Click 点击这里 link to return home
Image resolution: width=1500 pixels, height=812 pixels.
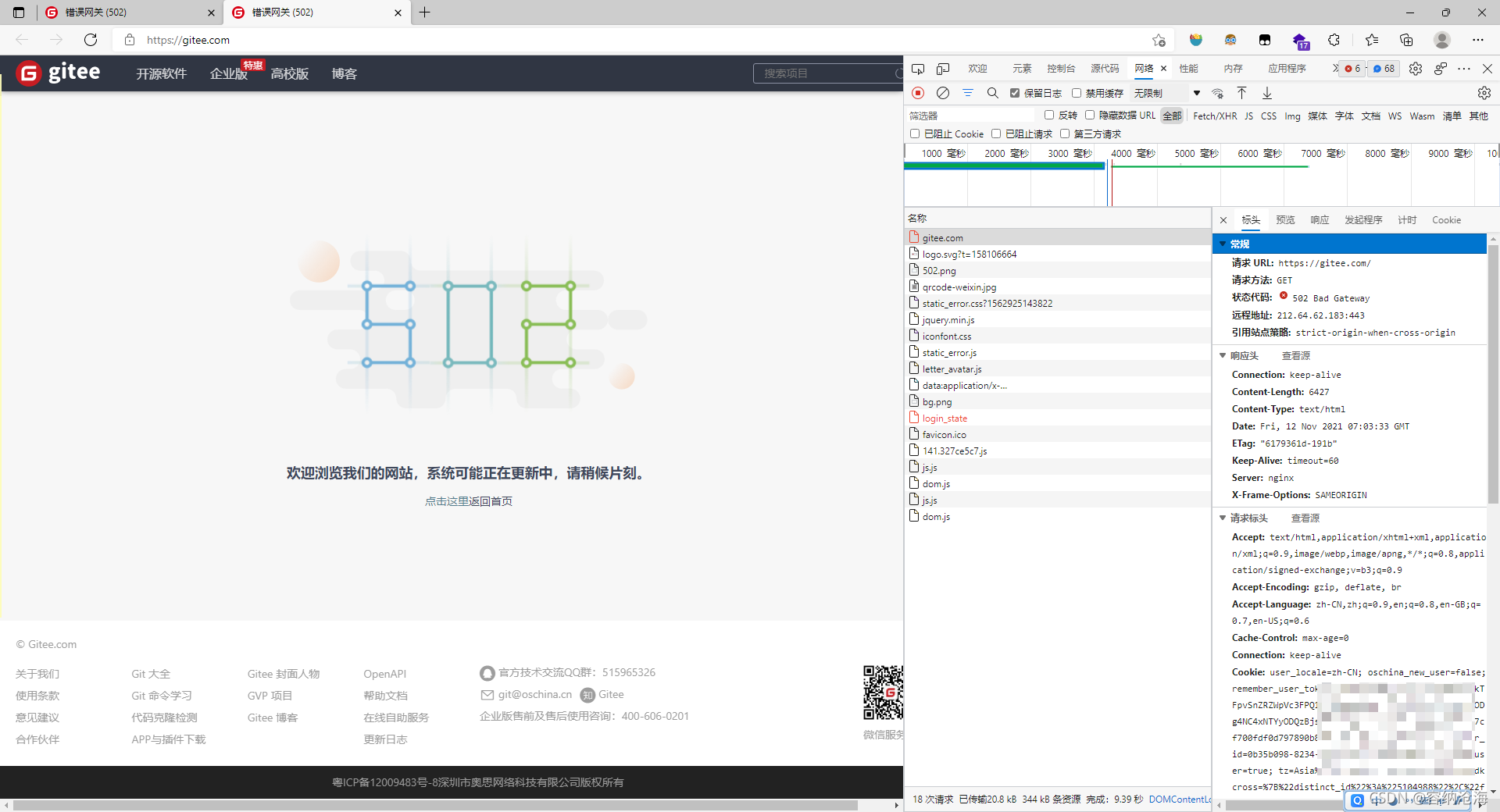click(446, 501)
